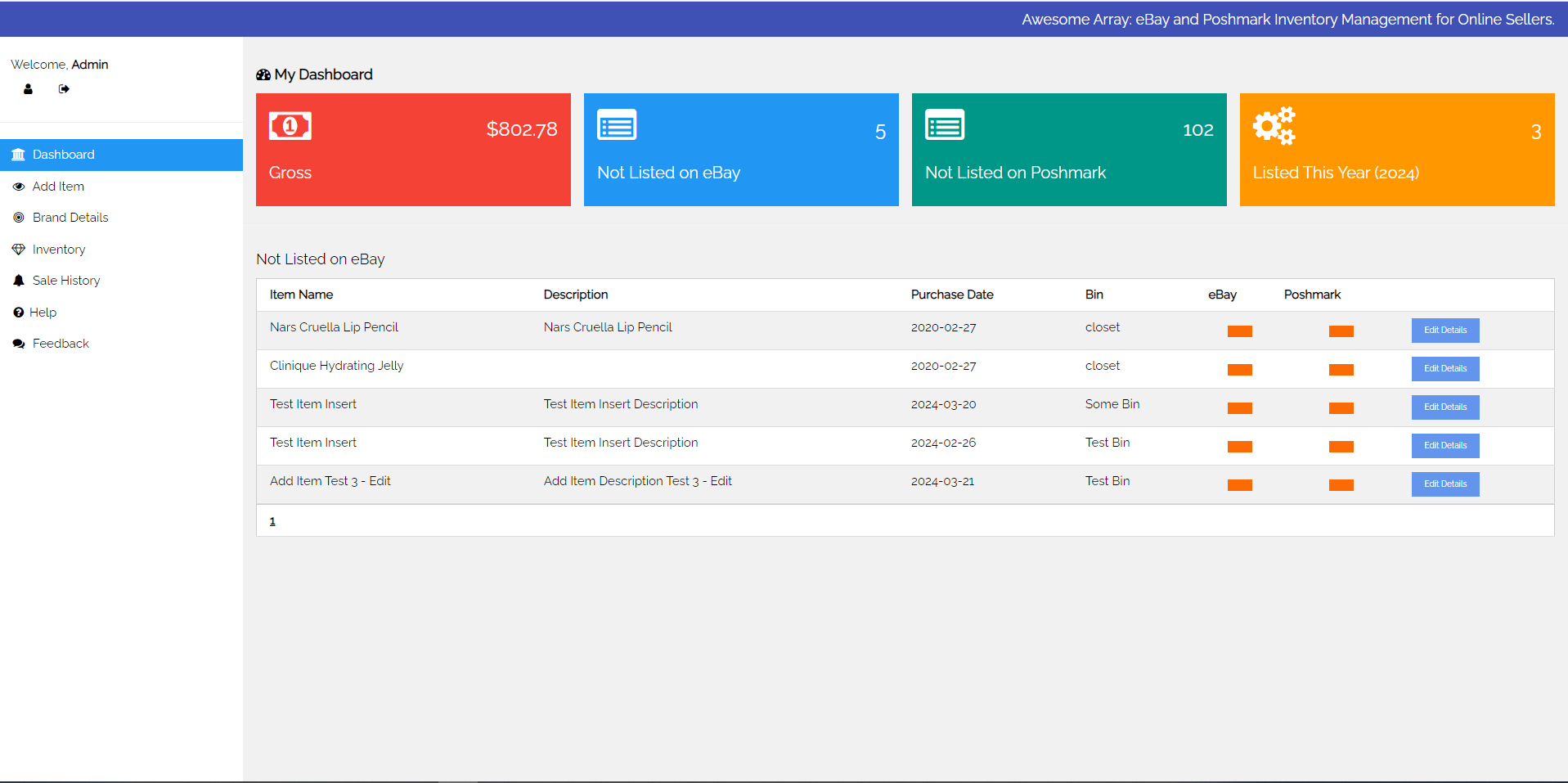Click the chat bubbles icon beside Feedback
The image size is (1568, 783).
pyautogui.click(x=19, y=344)
